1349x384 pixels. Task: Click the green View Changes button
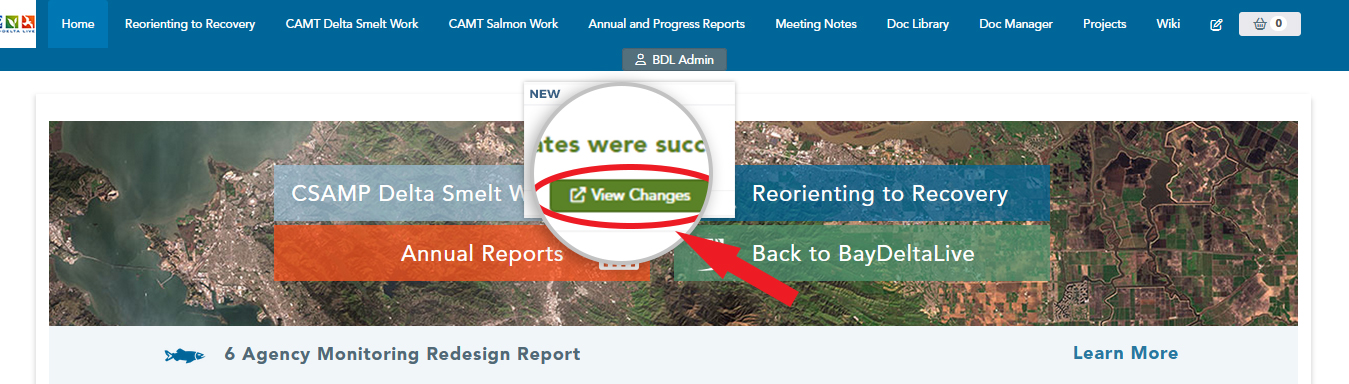point(629,195)
